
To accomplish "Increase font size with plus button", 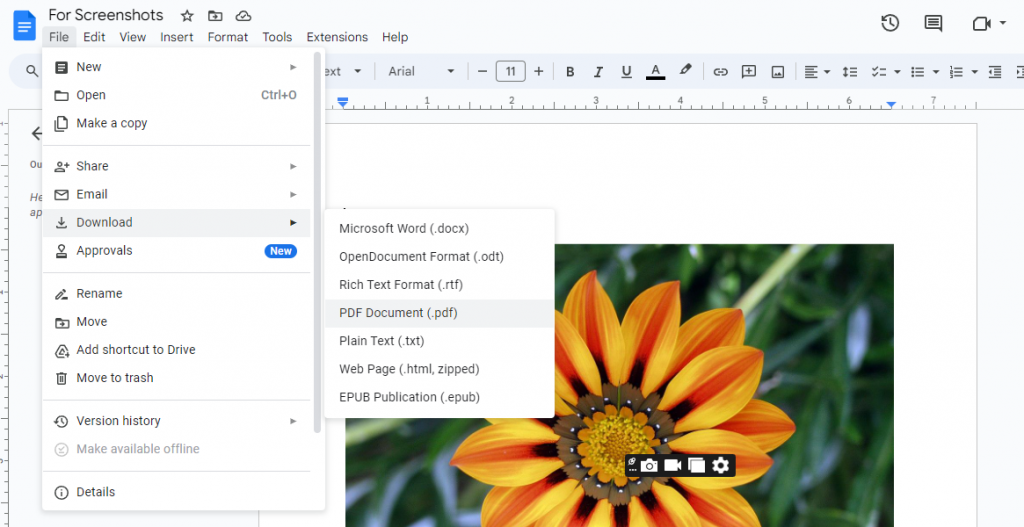I will click(x=539, y=71).
